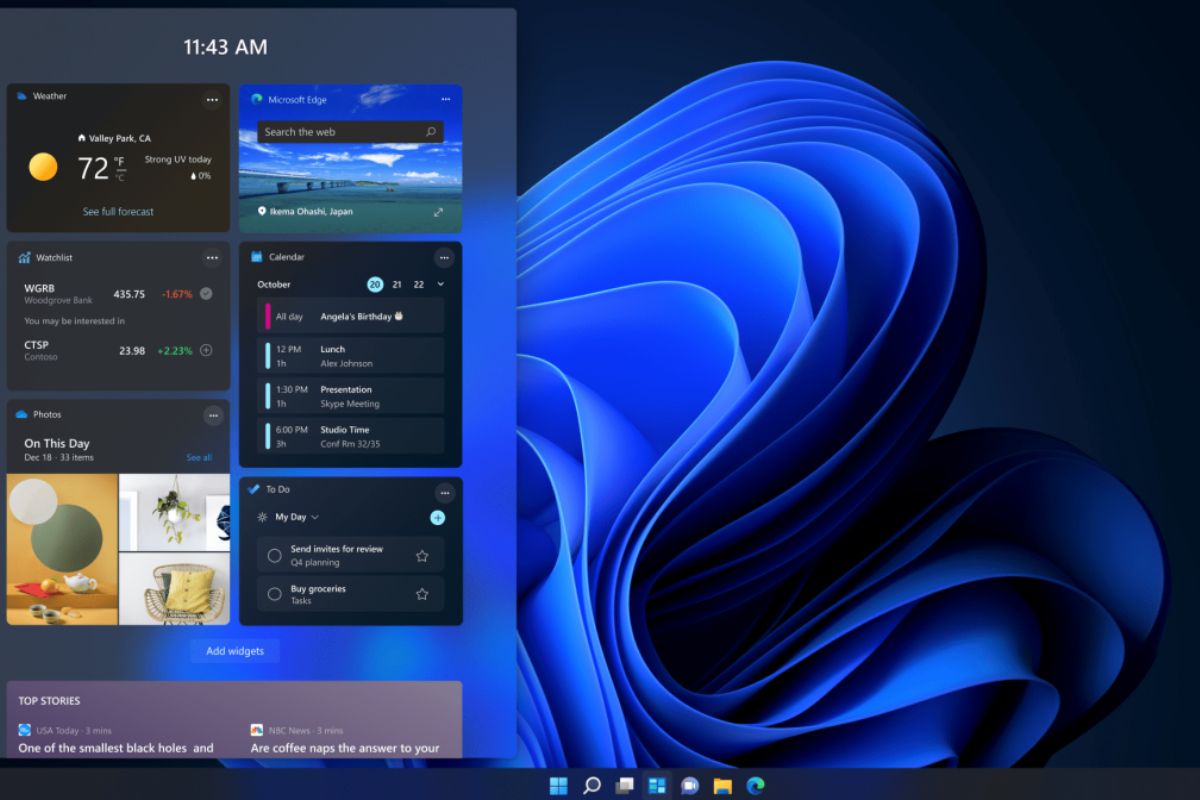Click the search magnifier in Edge widget
The height and width of the screenshot is (800, 1200).
click(x=431, y=132)
